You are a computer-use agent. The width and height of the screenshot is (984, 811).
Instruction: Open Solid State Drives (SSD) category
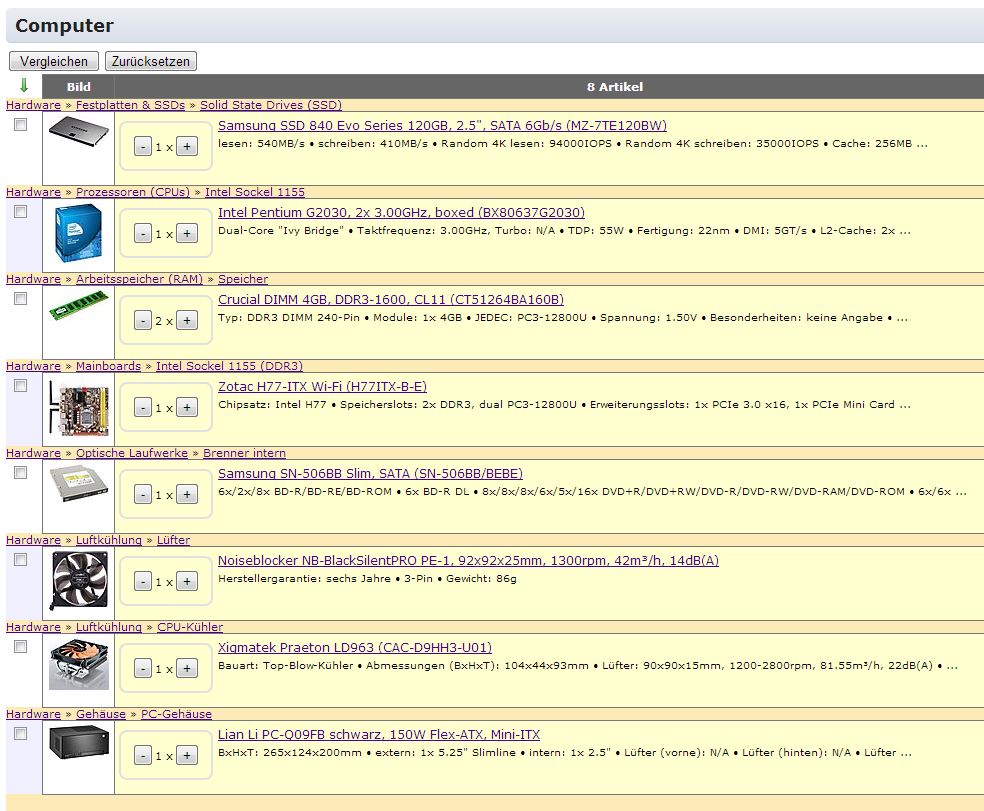[271, 105]
